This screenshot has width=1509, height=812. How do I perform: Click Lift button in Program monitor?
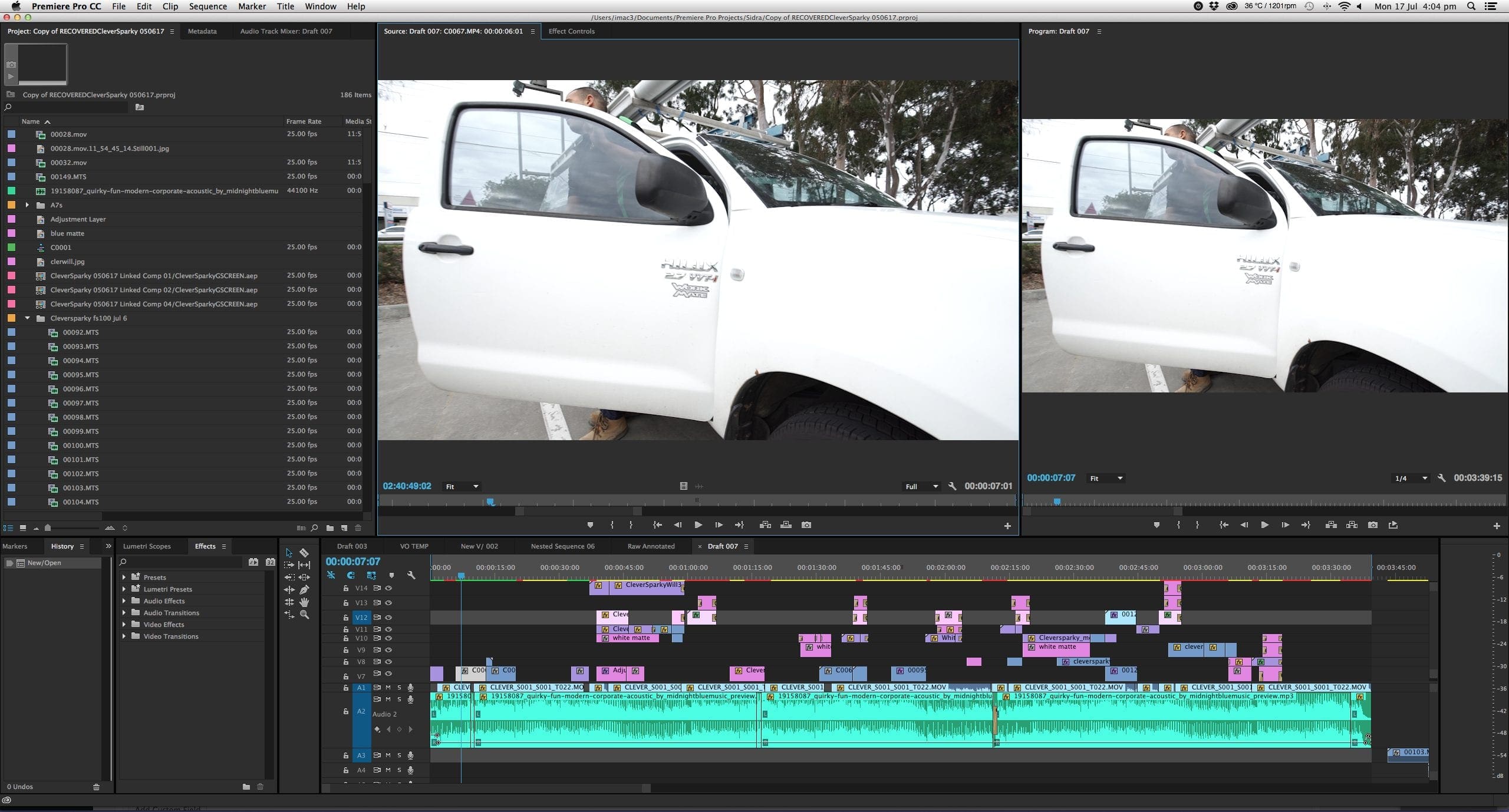point(1331,524)
